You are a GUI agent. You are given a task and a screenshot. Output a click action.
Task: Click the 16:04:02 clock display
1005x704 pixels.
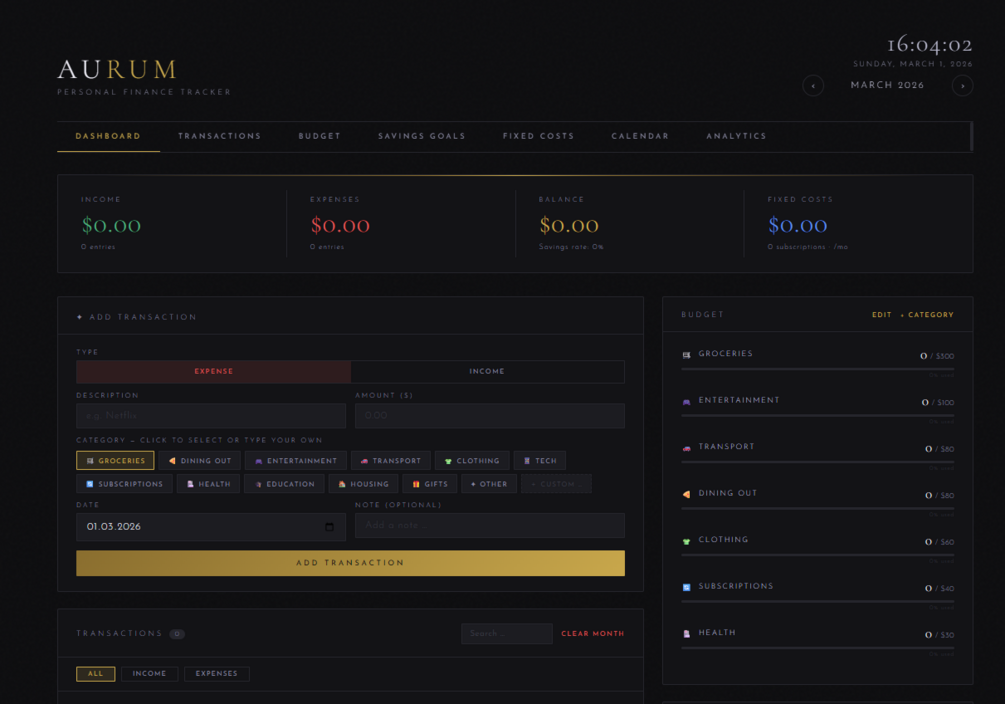(x=930, y=45)
